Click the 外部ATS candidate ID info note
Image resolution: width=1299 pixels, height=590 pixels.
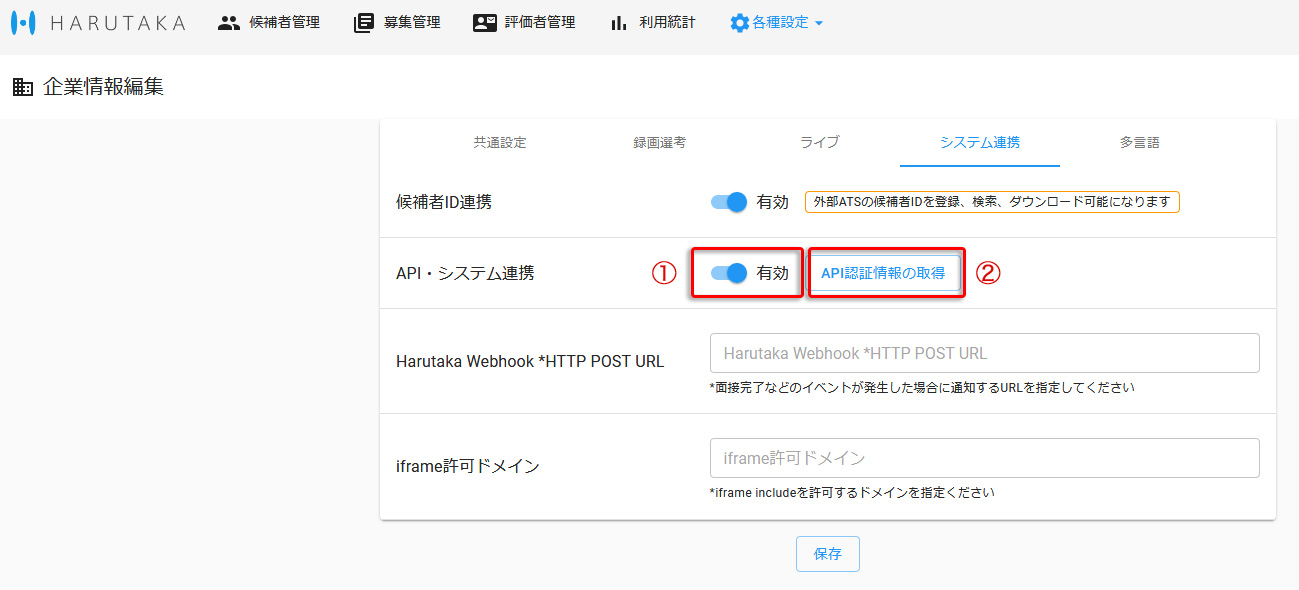(992, 201)
